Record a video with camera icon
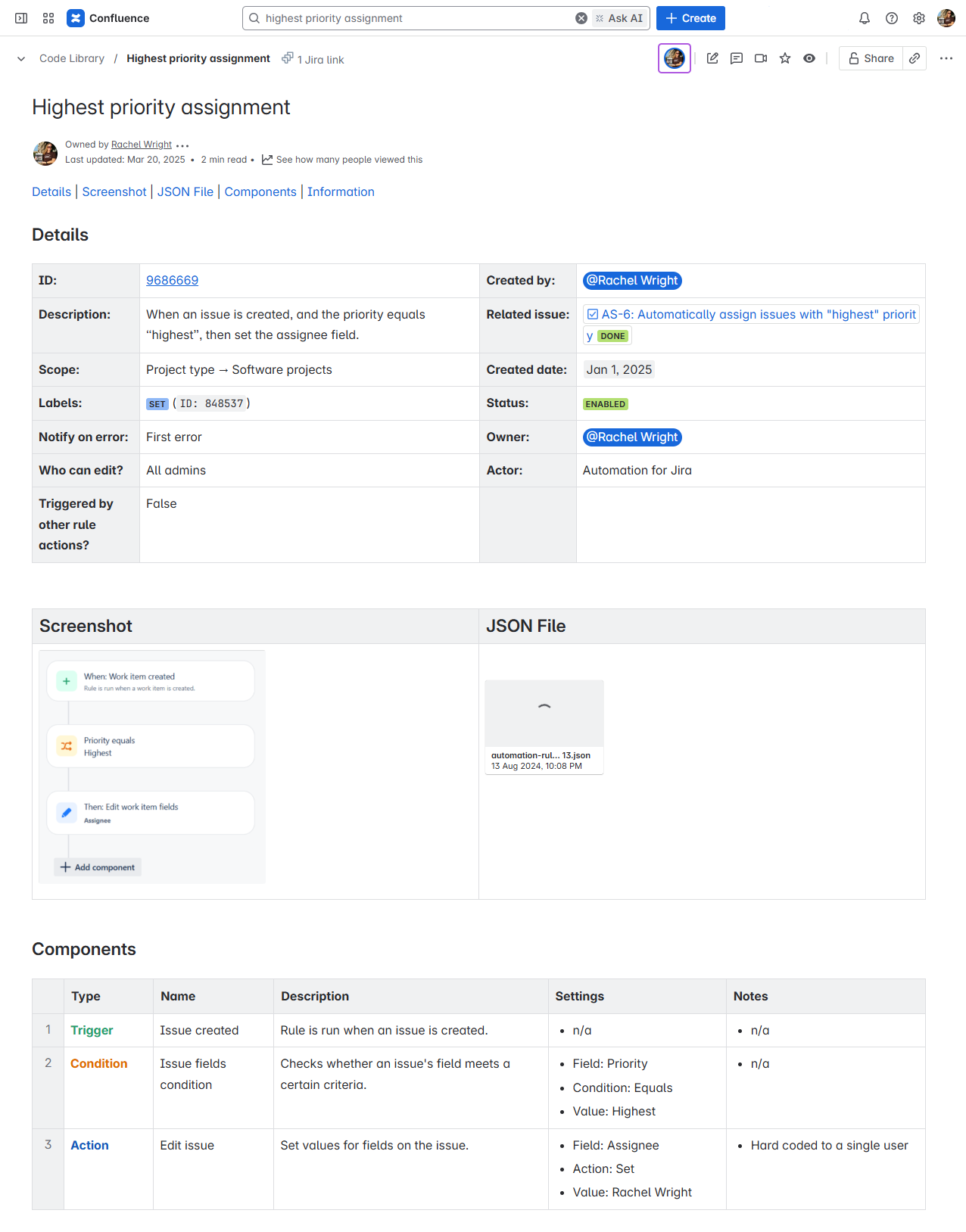Viewport: 966px width, 1232px height. point(761,58)
